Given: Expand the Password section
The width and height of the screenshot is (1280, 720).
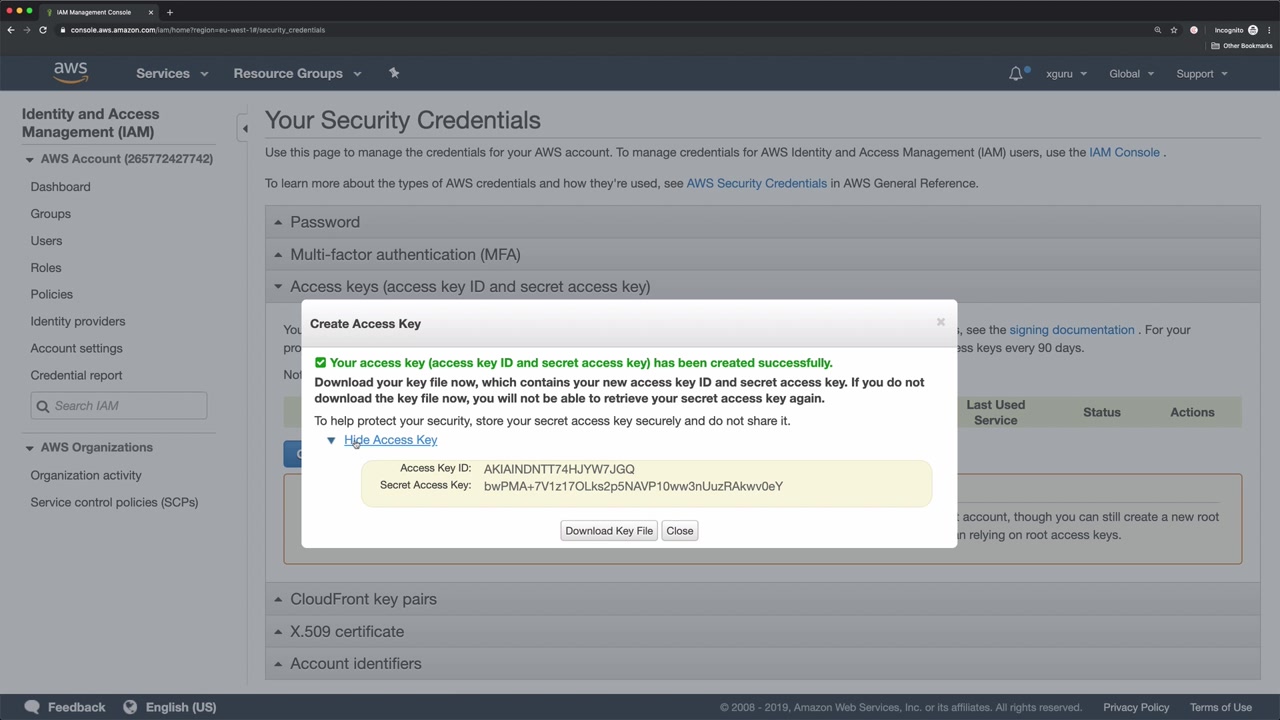Looking at the screenshot, I should pos(324,222).
